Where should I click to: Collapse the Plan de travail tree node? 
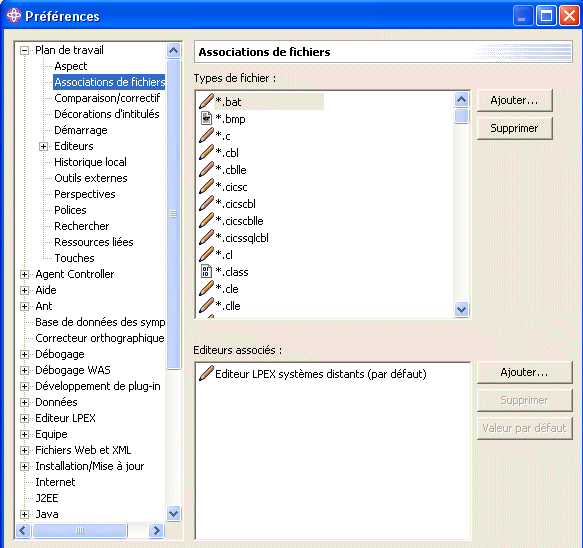pyautogui.click(x=25, y=50)
